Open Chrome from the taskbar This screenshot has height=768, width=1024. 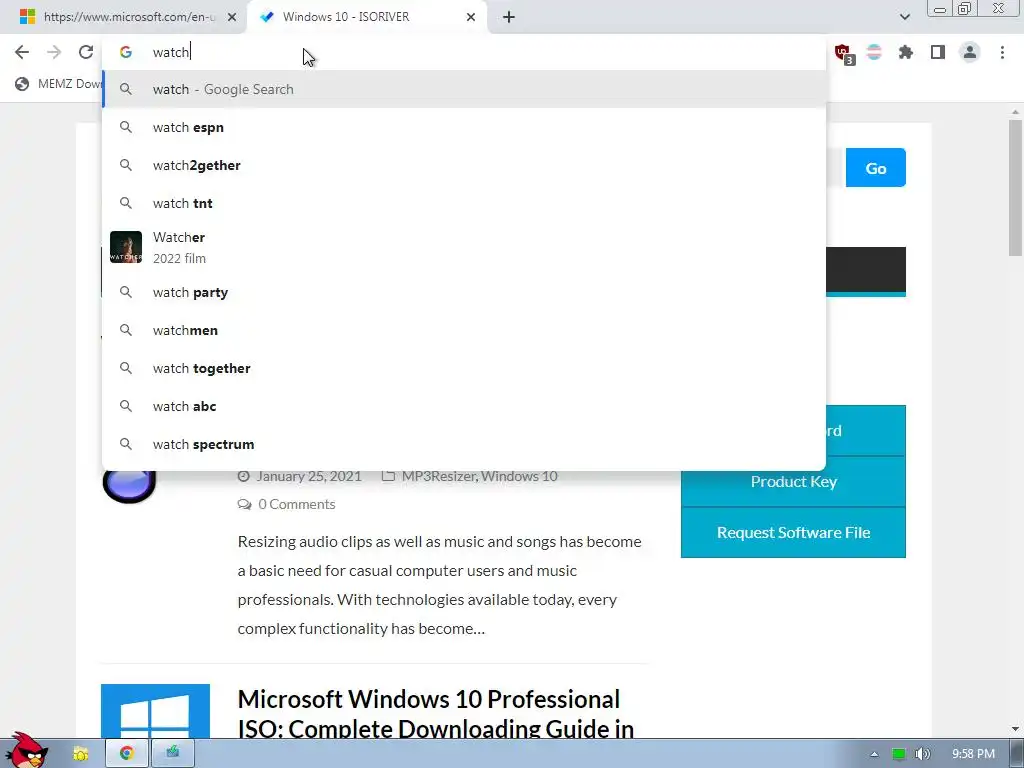(x=127, y=754)
